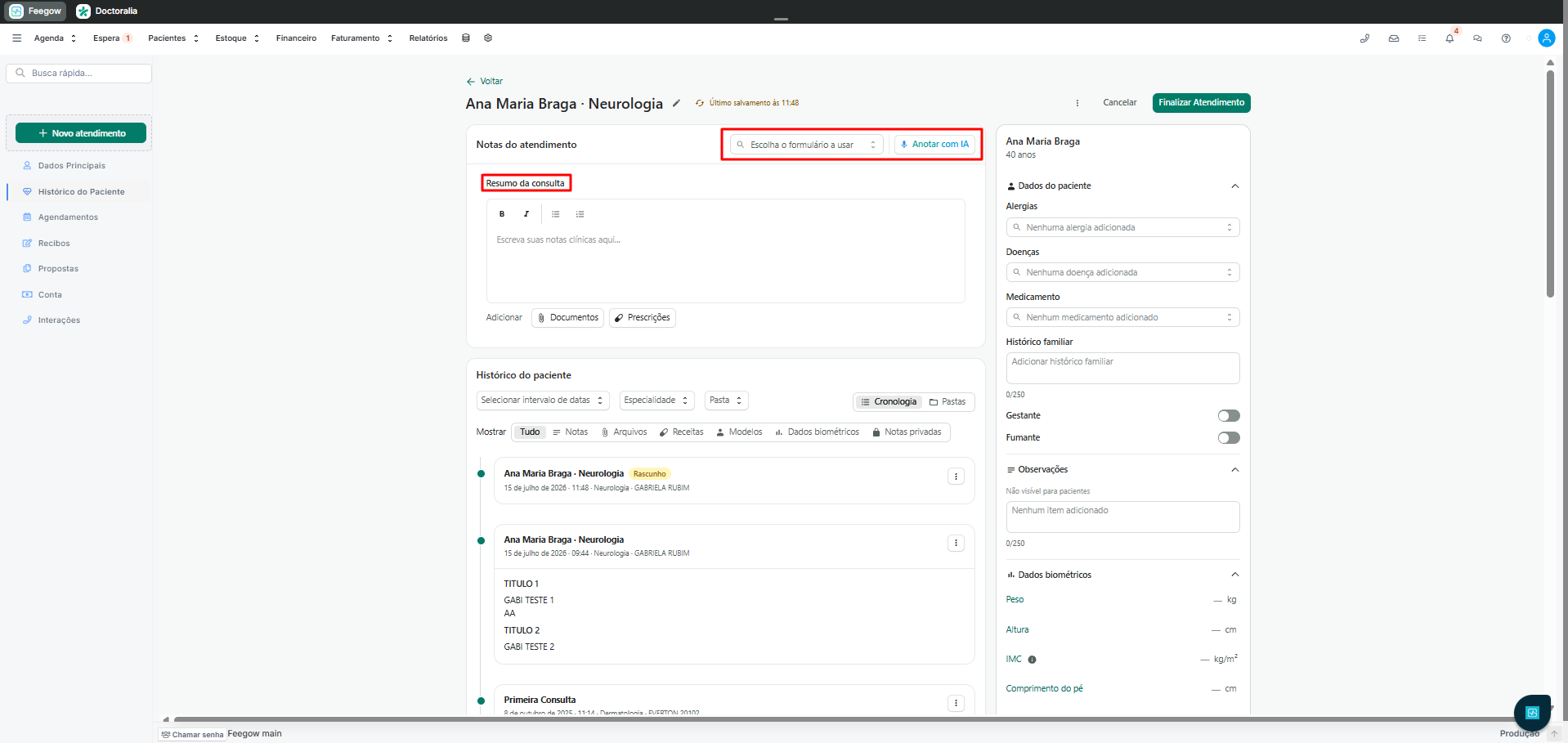
Task: Open options for the 09:44 Neurologia entry
Action: click(956, 543)
